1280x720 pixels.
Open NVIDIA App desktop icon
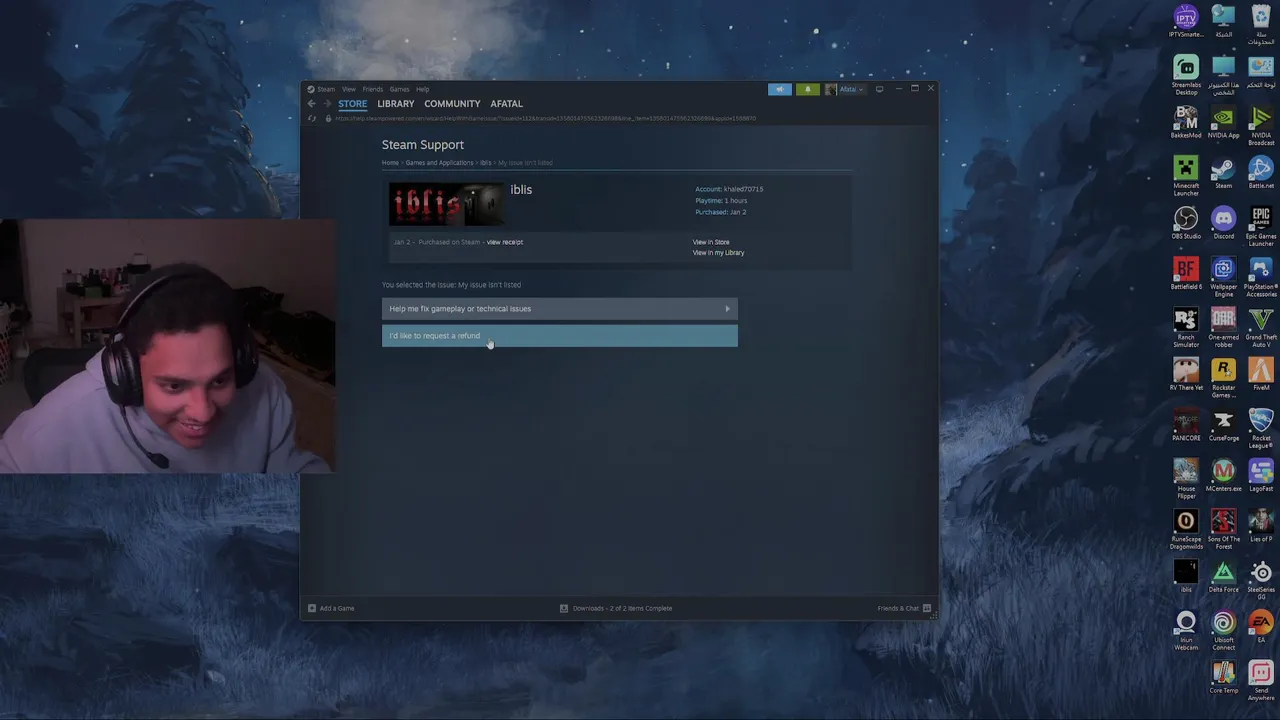[1223, 122]
